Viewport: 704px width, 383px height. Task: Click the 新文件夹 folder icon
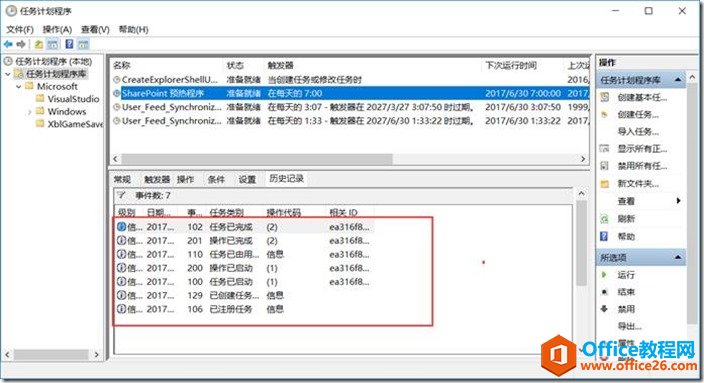(x=605, y=184)
